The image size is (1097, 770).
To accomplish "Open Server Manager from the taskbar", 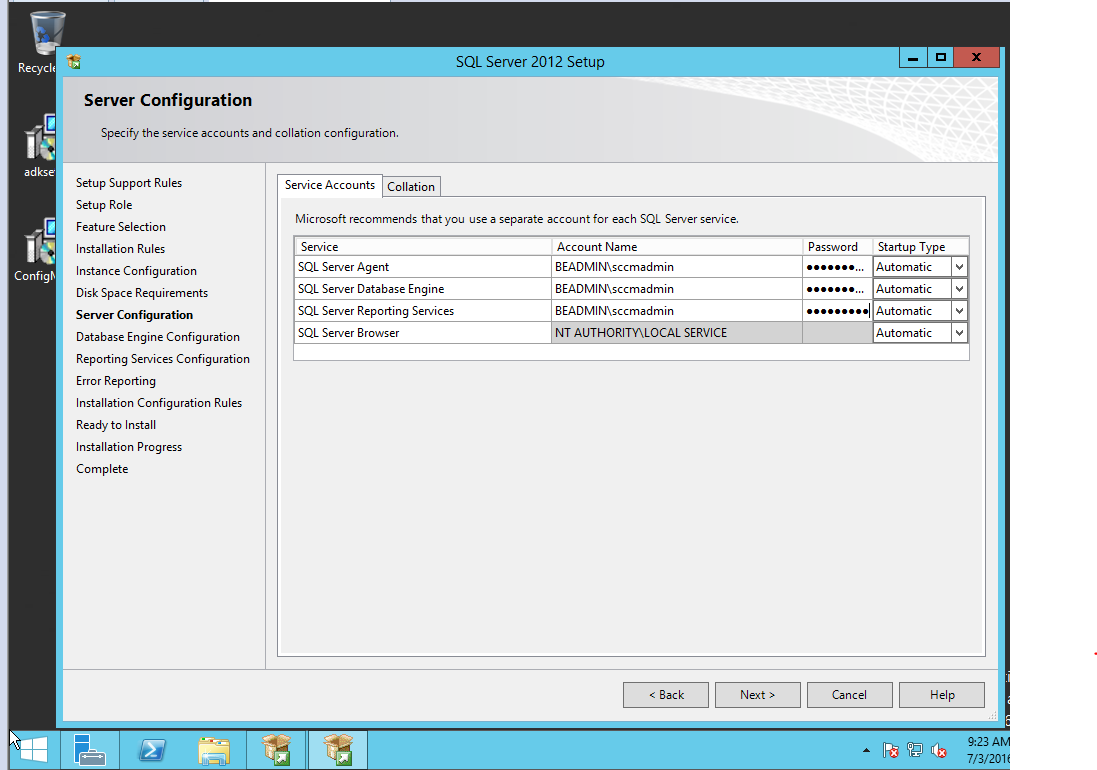I will (x=90, y=750).
